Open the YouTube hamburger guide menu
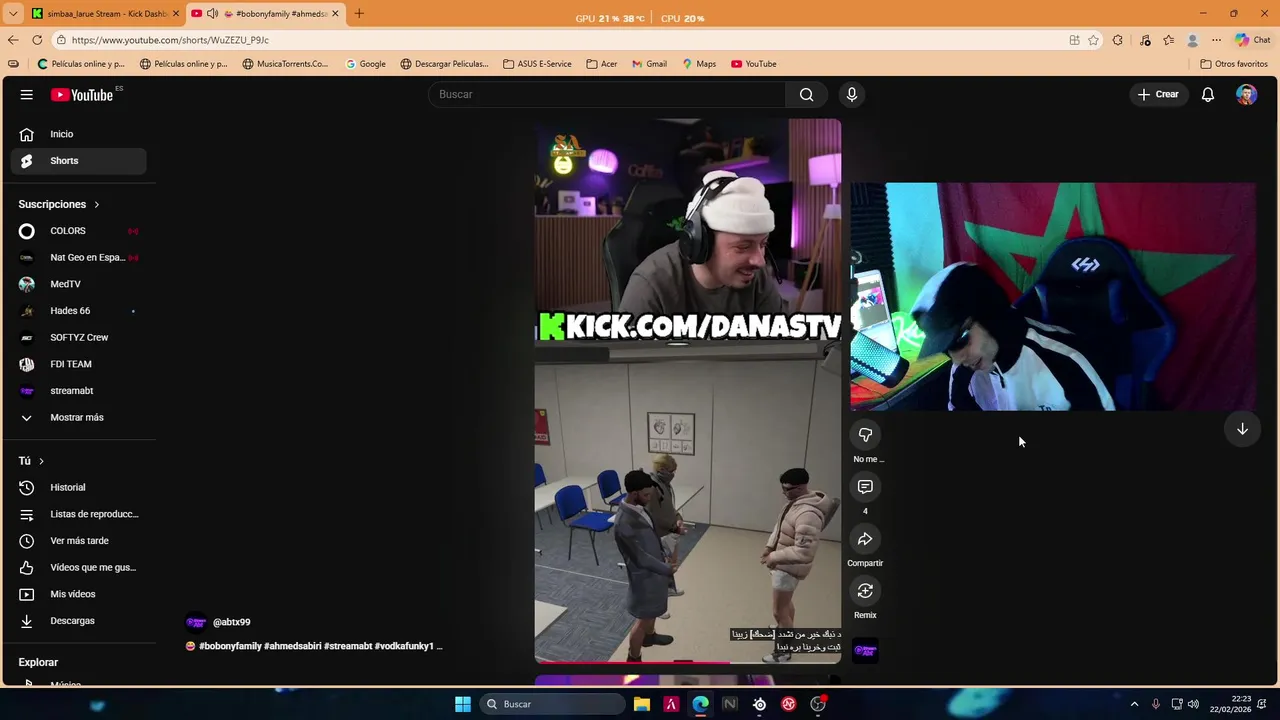Screen dimensions: 1280x720 (27, 94)
